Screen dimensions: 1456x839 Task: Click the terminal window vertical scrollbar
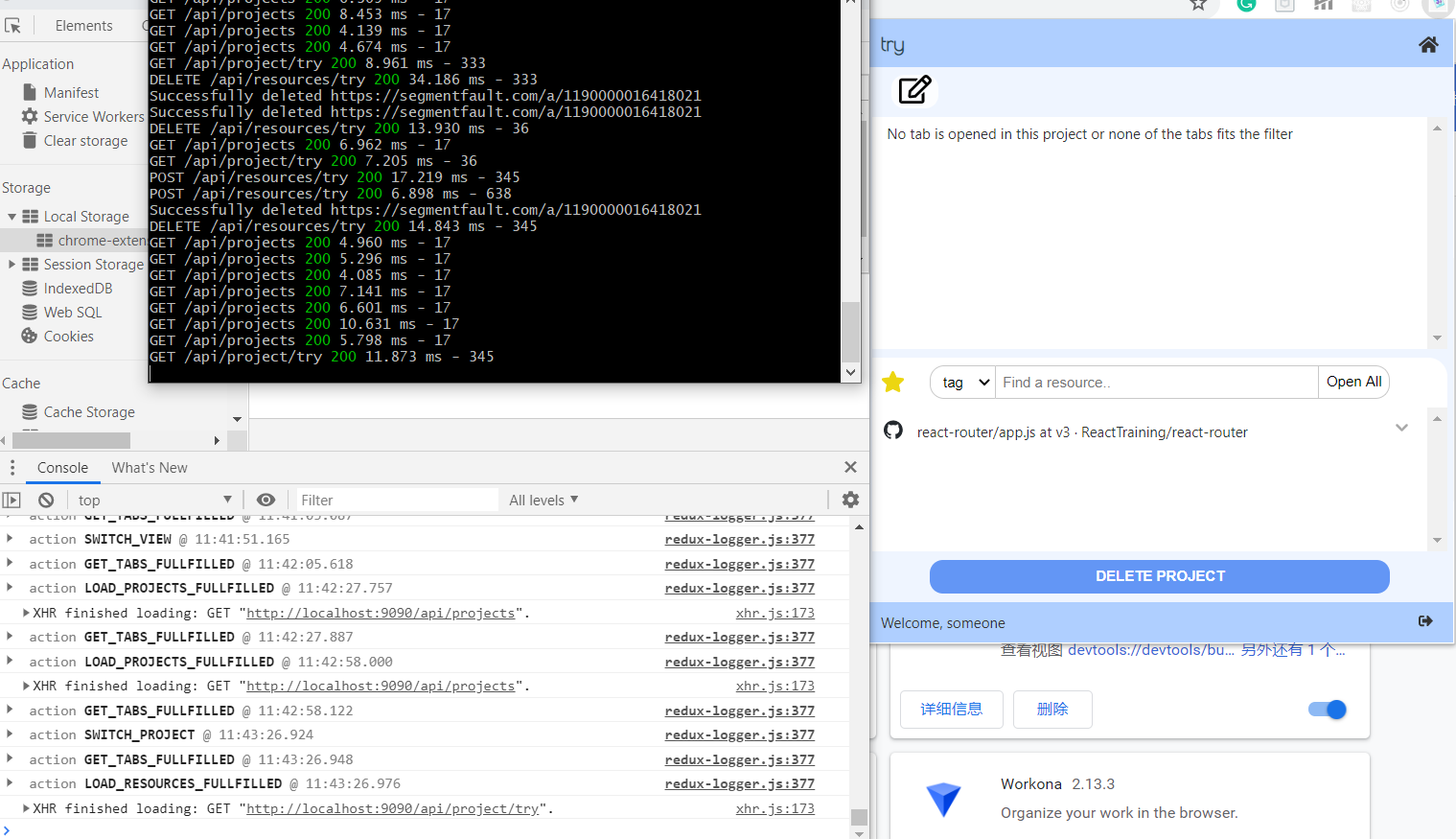point(850,332)
